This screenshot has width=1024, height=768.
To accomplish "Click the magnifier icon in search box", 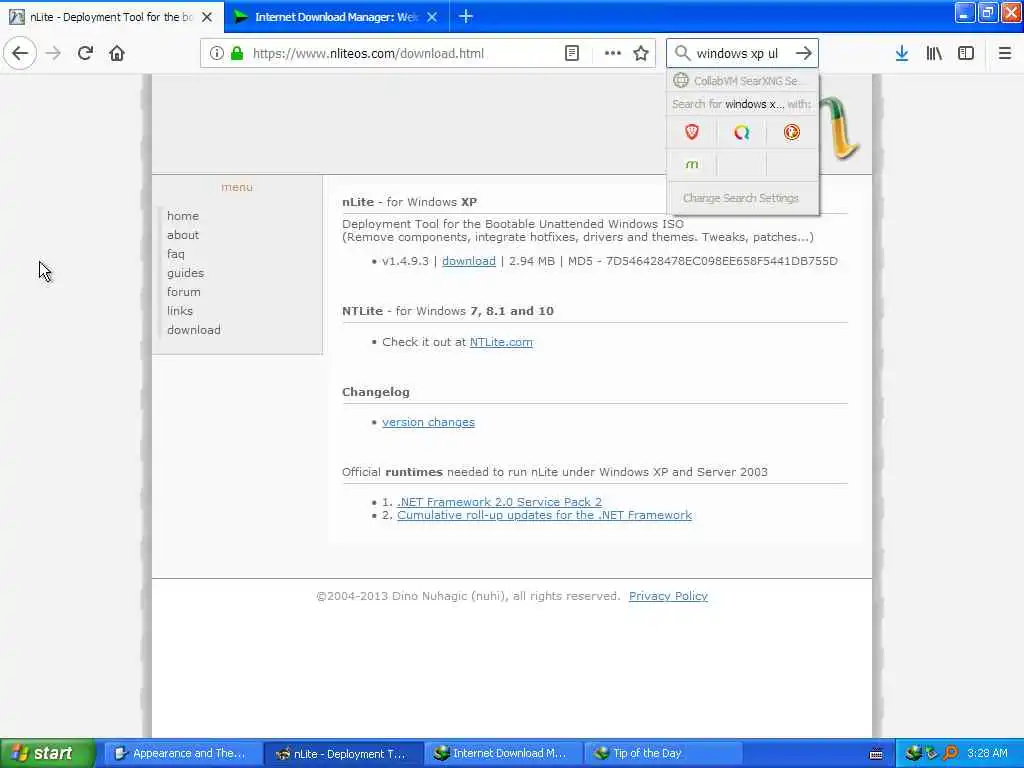I will (x=682, y=53).
